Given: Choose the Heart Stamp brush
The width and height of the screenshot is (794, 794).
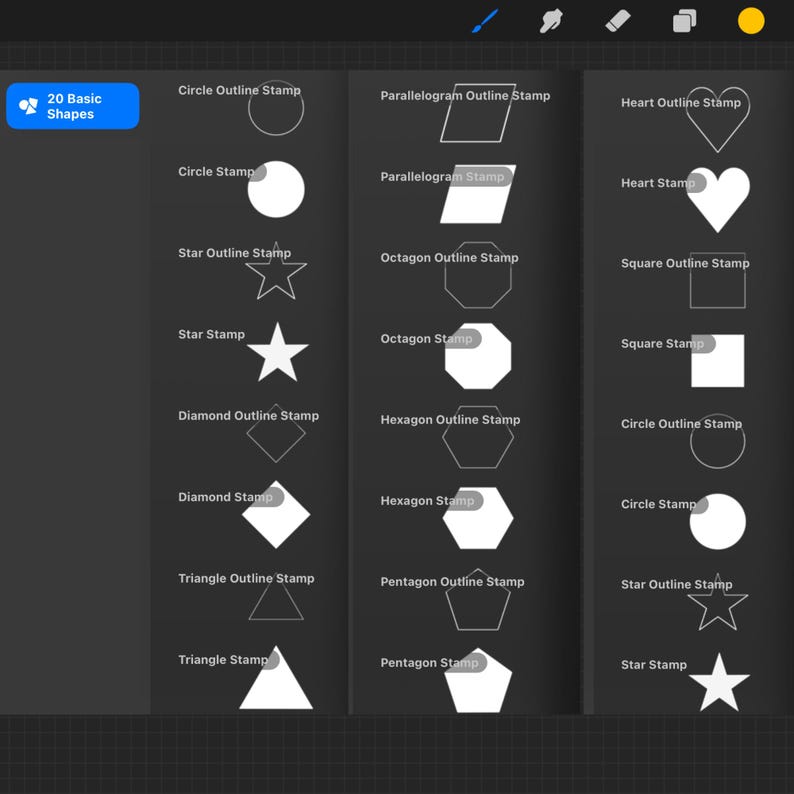Looking at the screenshot, I should 686,200.
